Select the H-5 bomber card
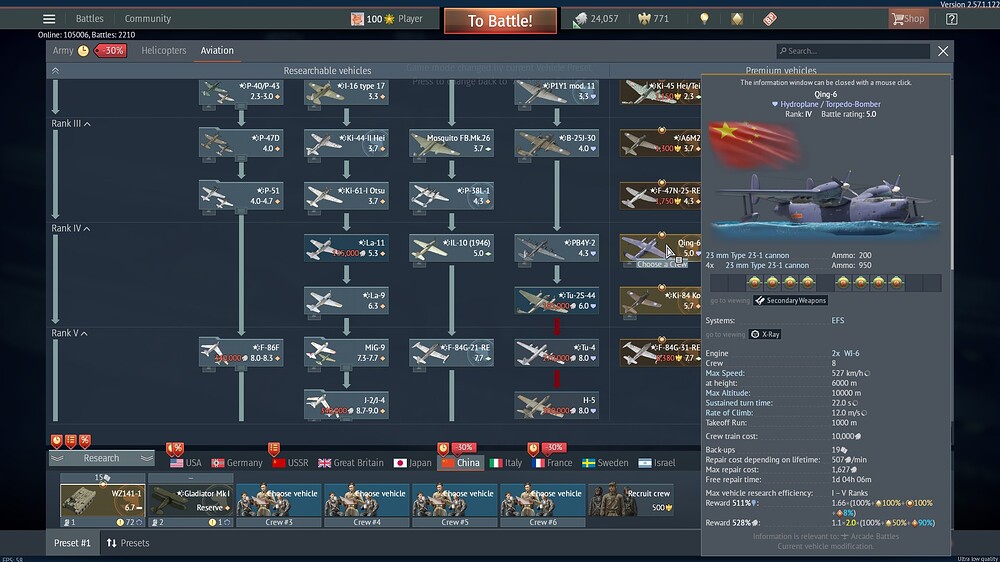 pos(557,404)
